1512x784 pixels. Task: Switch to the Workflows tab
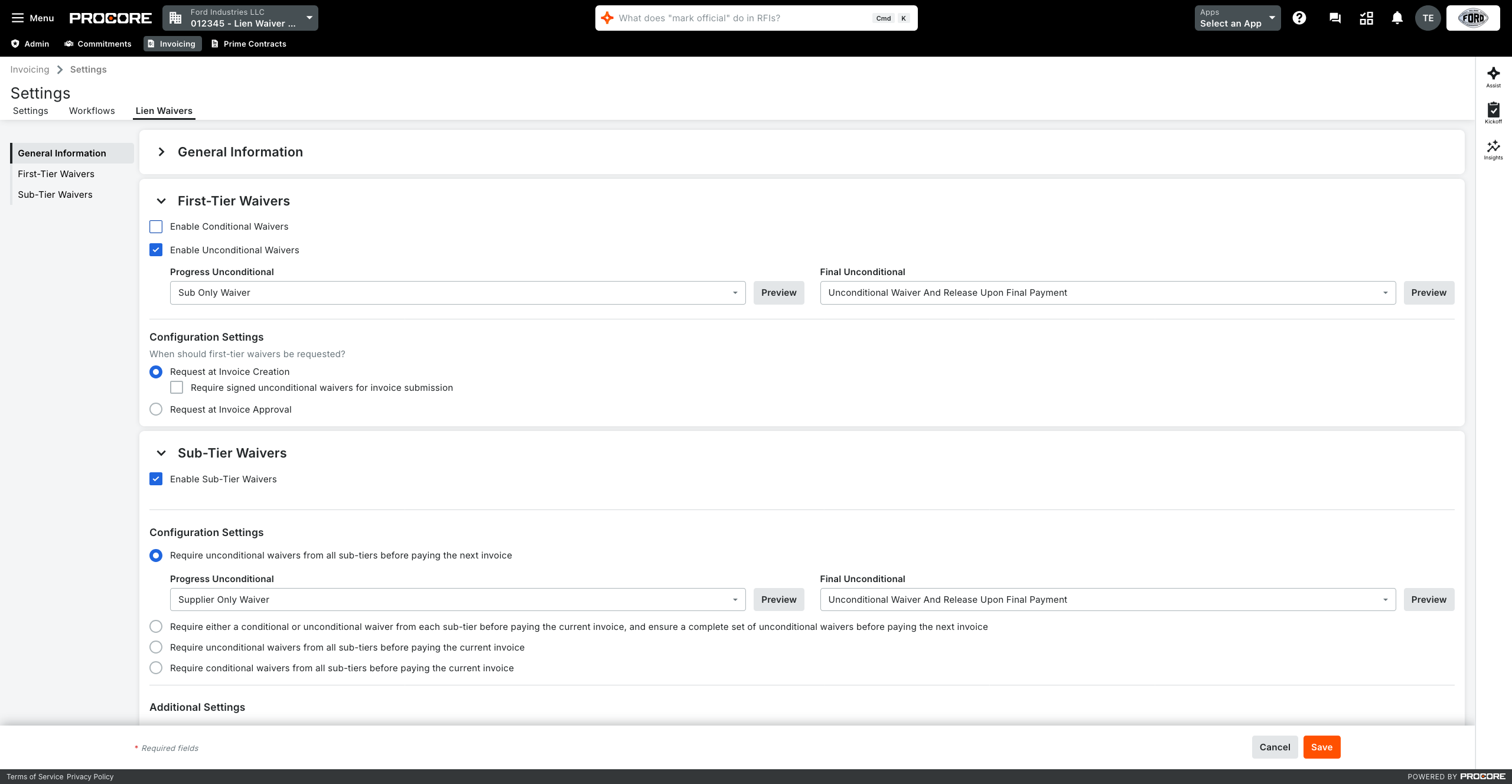pos(92,111)
